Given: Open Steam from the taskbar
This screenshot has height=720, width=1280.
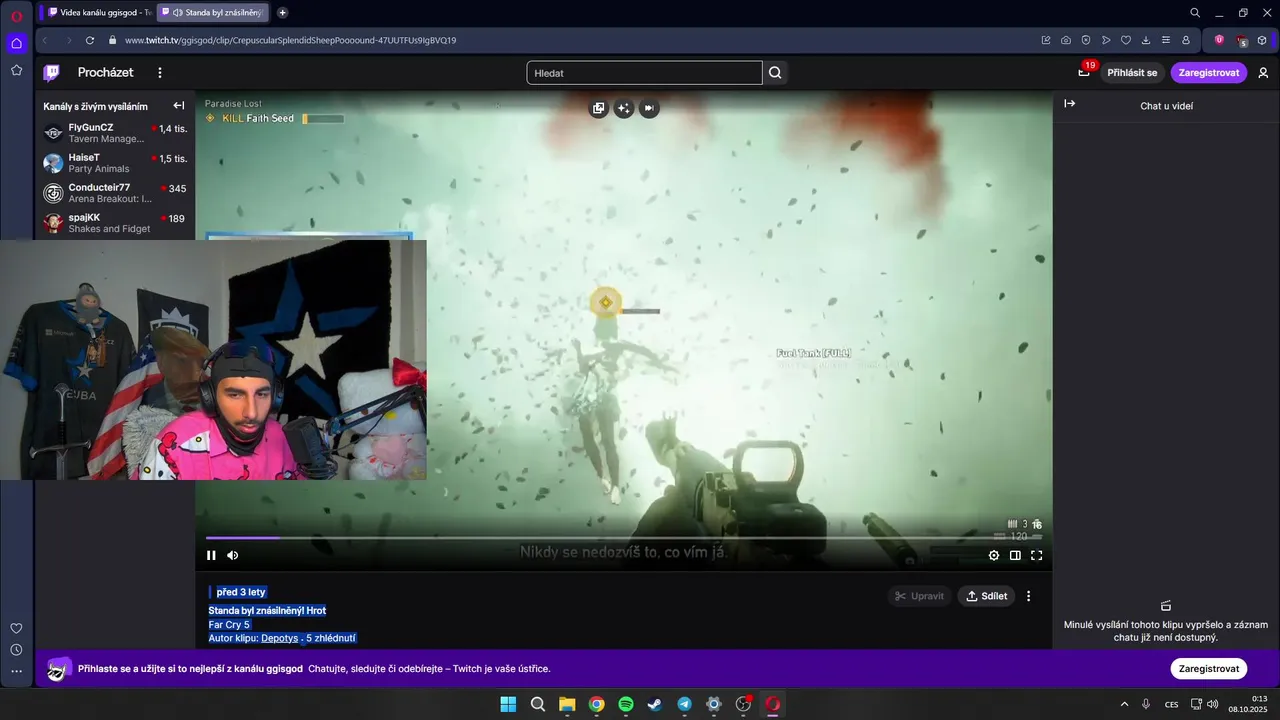Looking at the screenshot, I should 655,704.
